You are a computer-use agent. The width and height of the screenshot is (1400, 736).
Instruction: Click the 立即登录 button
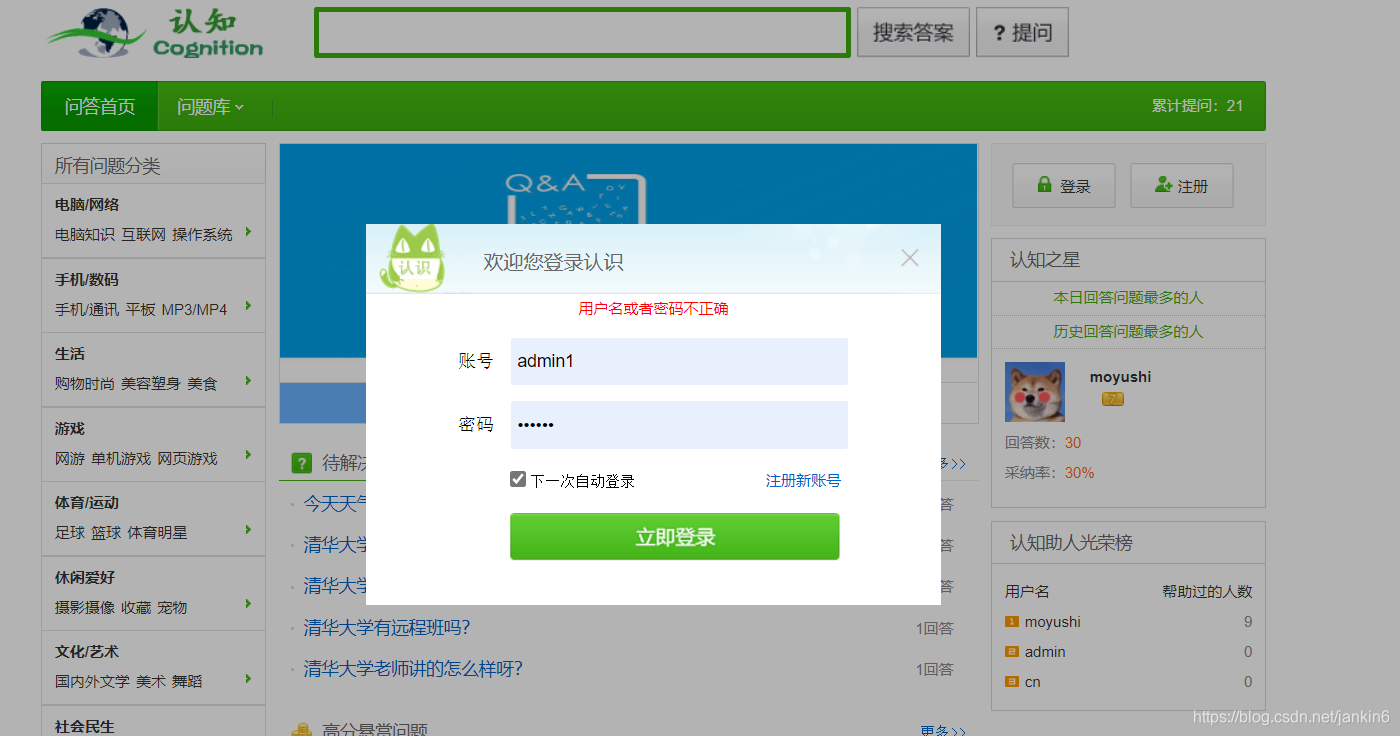coord(675,537)
